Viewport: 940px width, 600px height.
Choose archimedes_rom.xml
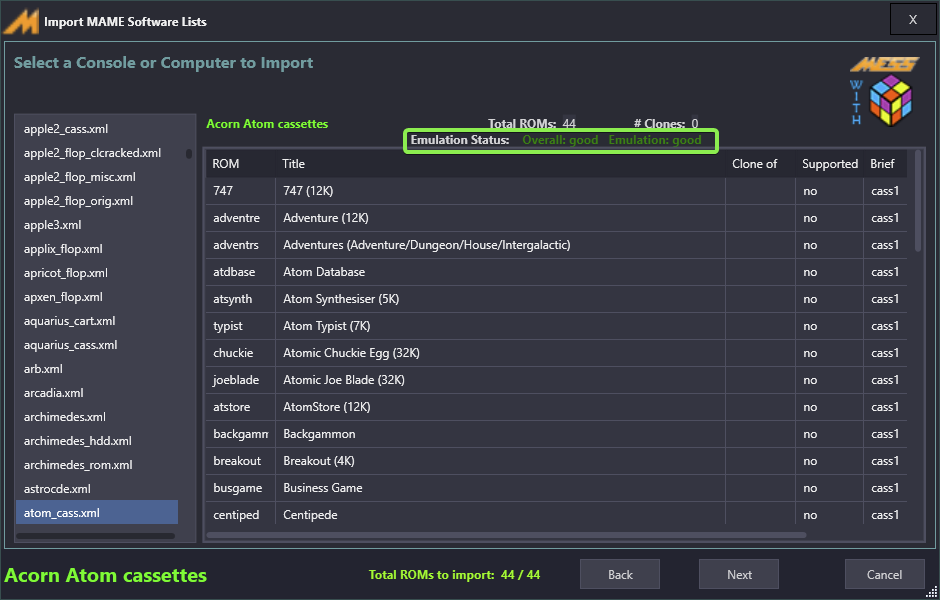97,465
